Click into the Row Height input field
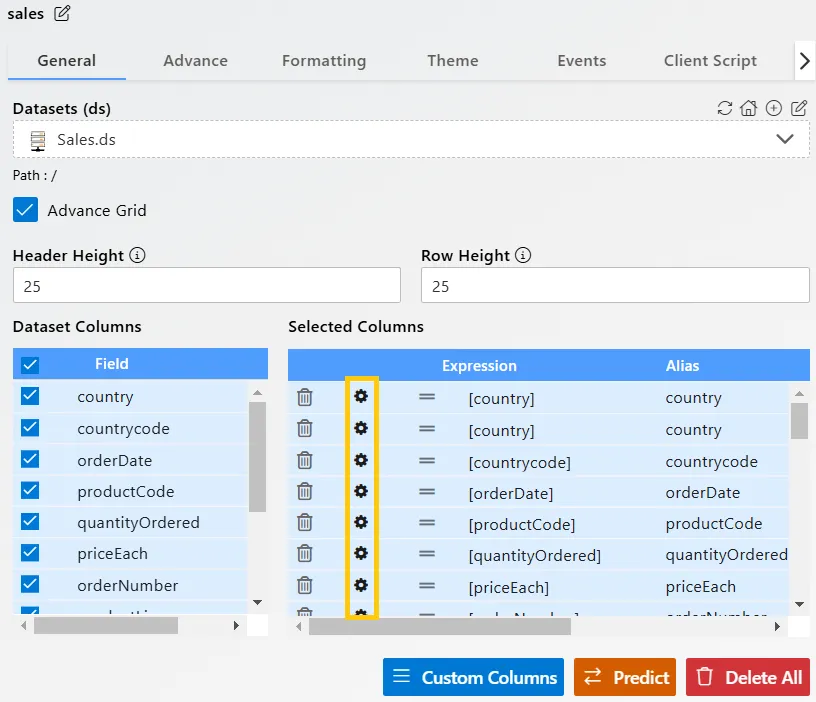This screenshot has width=816, height=702. pyautogui.click(x=615, y=286)
